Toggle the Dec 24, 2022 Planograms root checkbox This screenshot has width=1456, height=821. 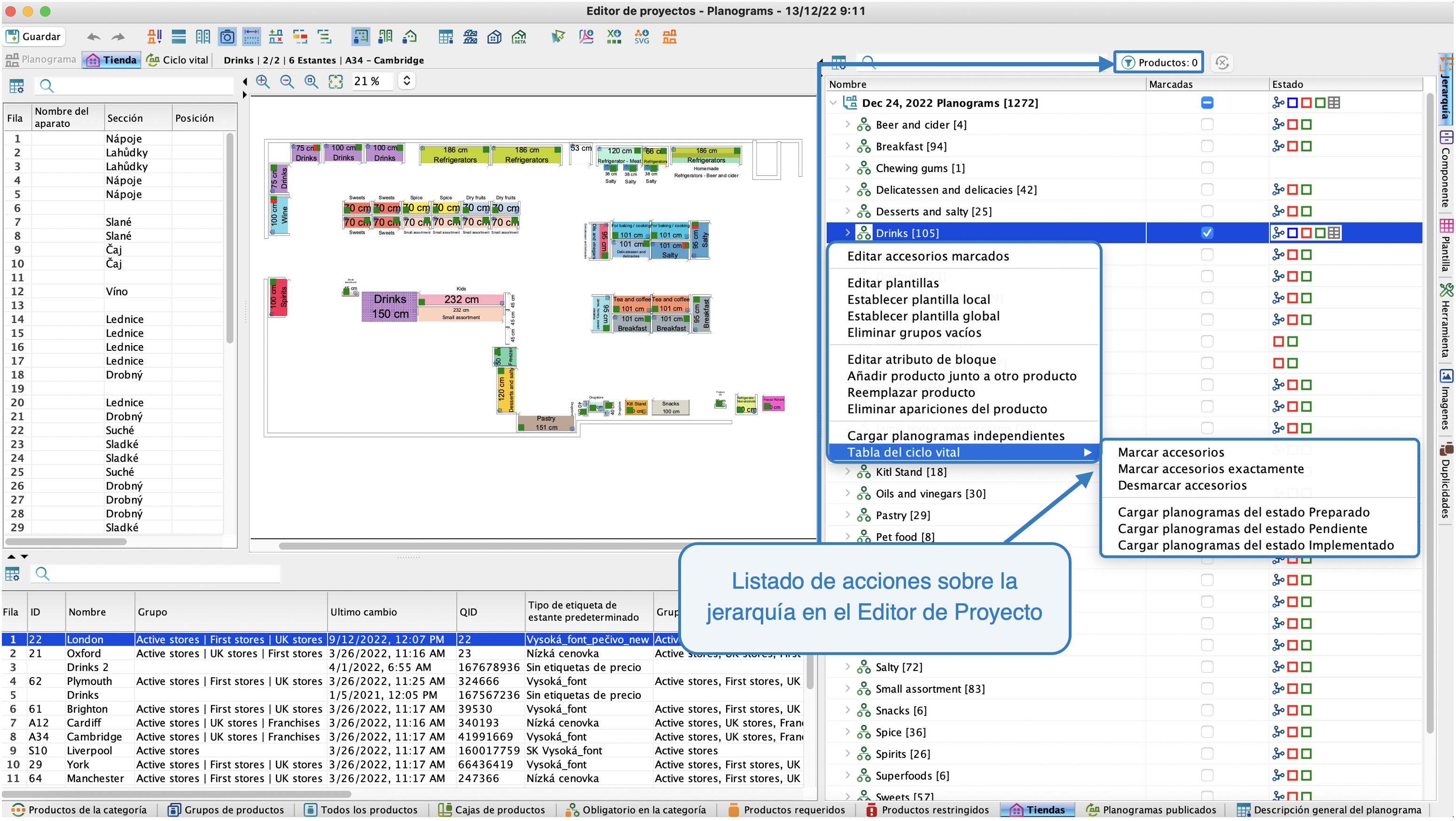[x=1207, y=103]
